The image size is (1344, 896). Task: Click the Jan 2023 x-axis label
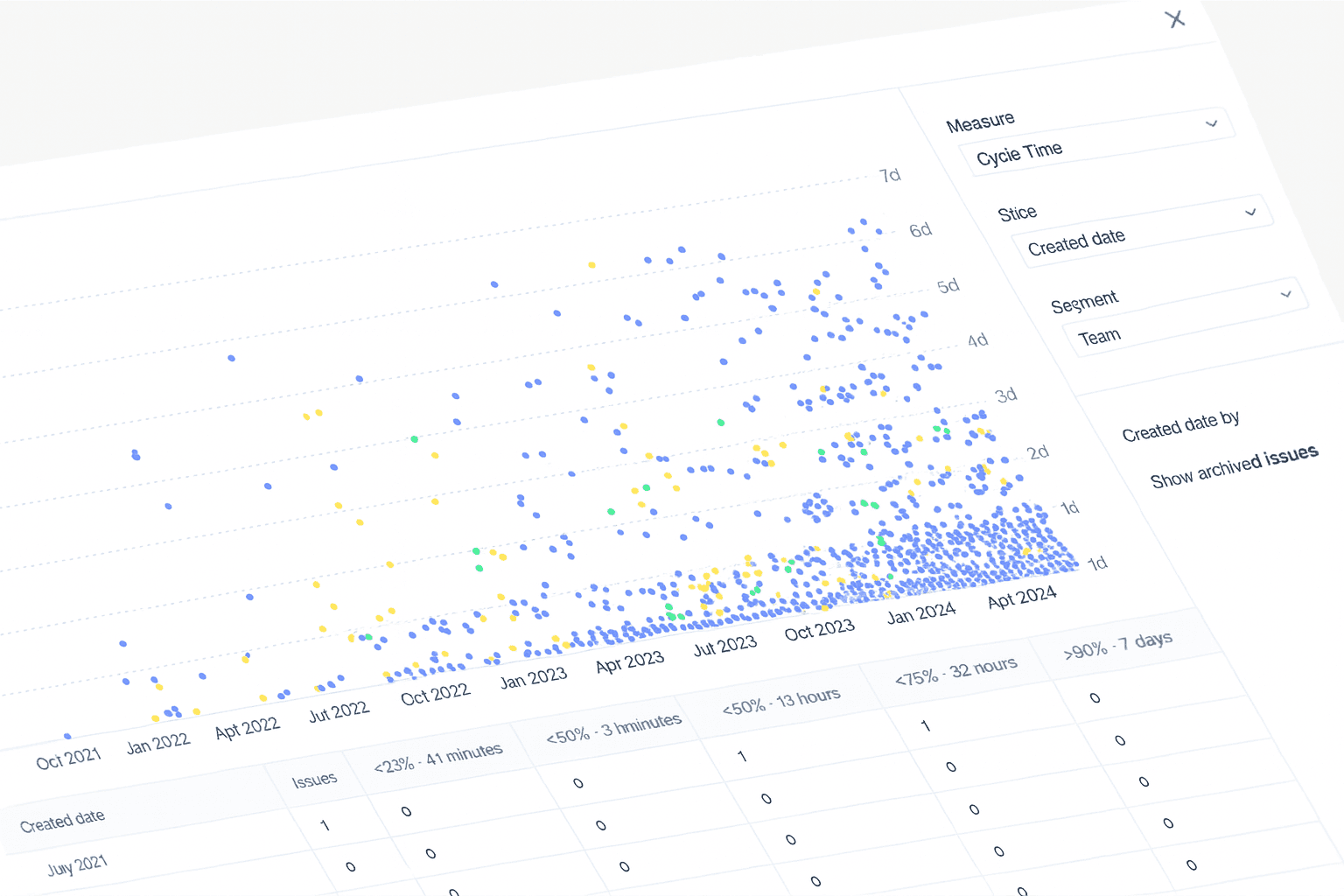533,678
